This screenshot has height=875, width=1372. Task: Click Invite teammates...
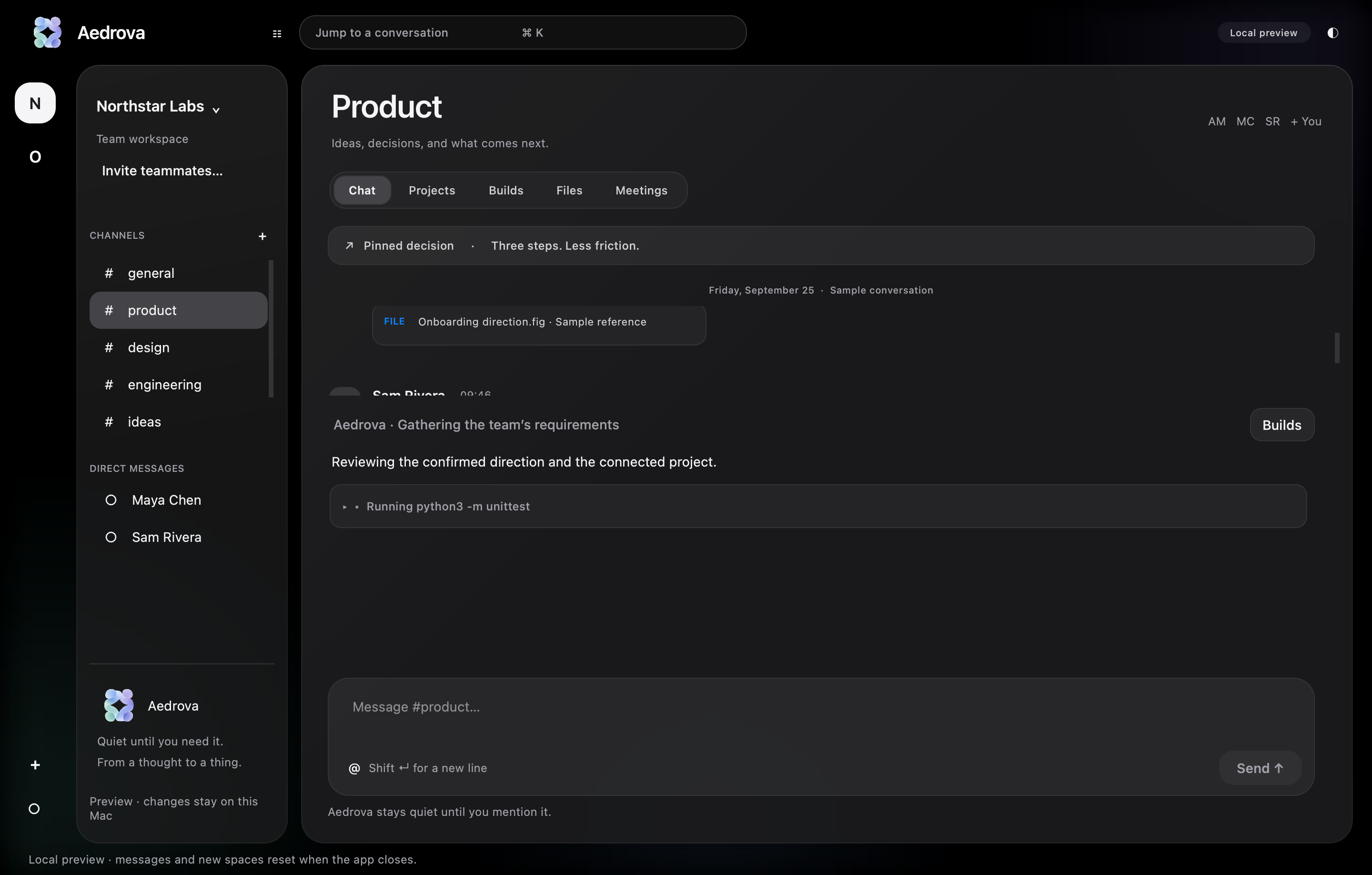click(162, 171)
